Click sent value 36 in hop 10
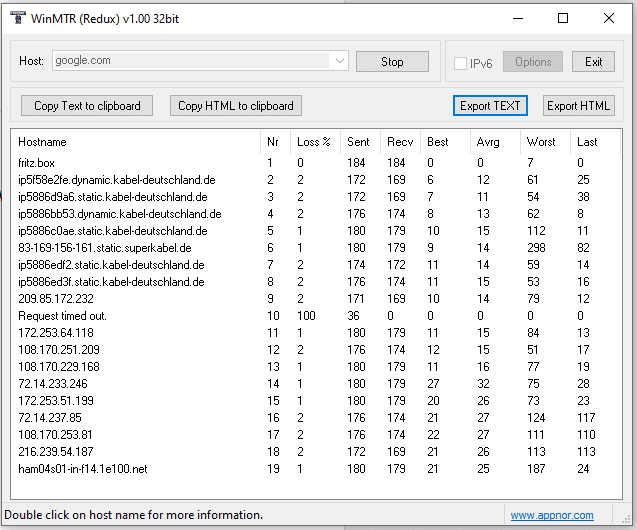Screen dimensions: 637x530 tap(353, 316)
